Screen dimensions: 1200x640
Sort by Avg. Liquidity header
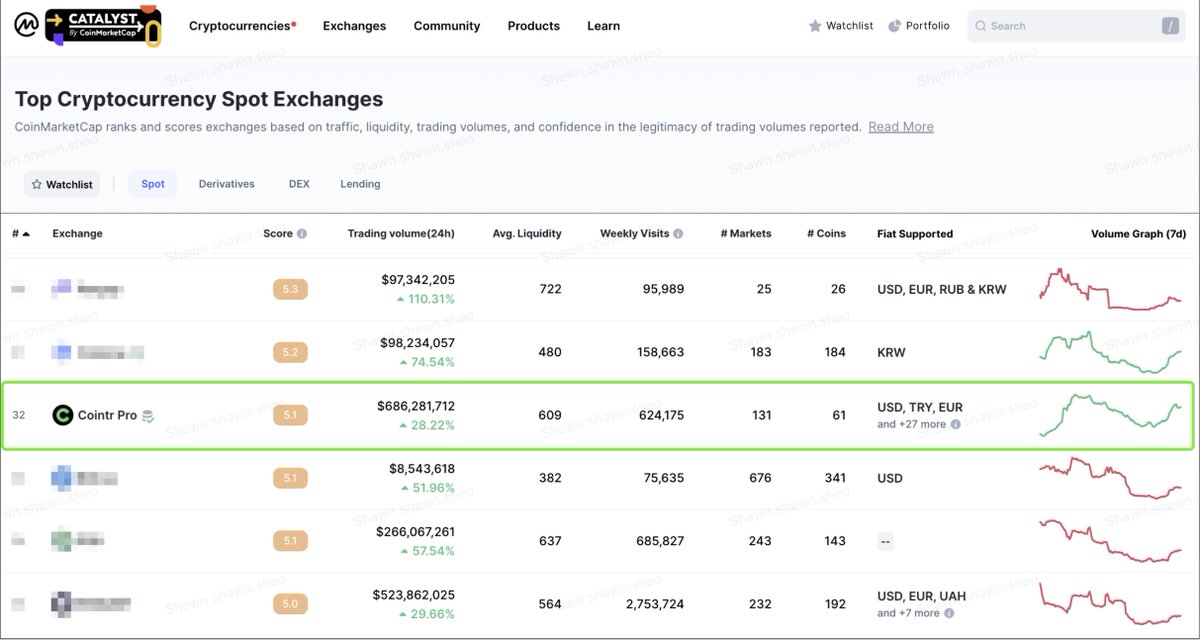(527, 234)
